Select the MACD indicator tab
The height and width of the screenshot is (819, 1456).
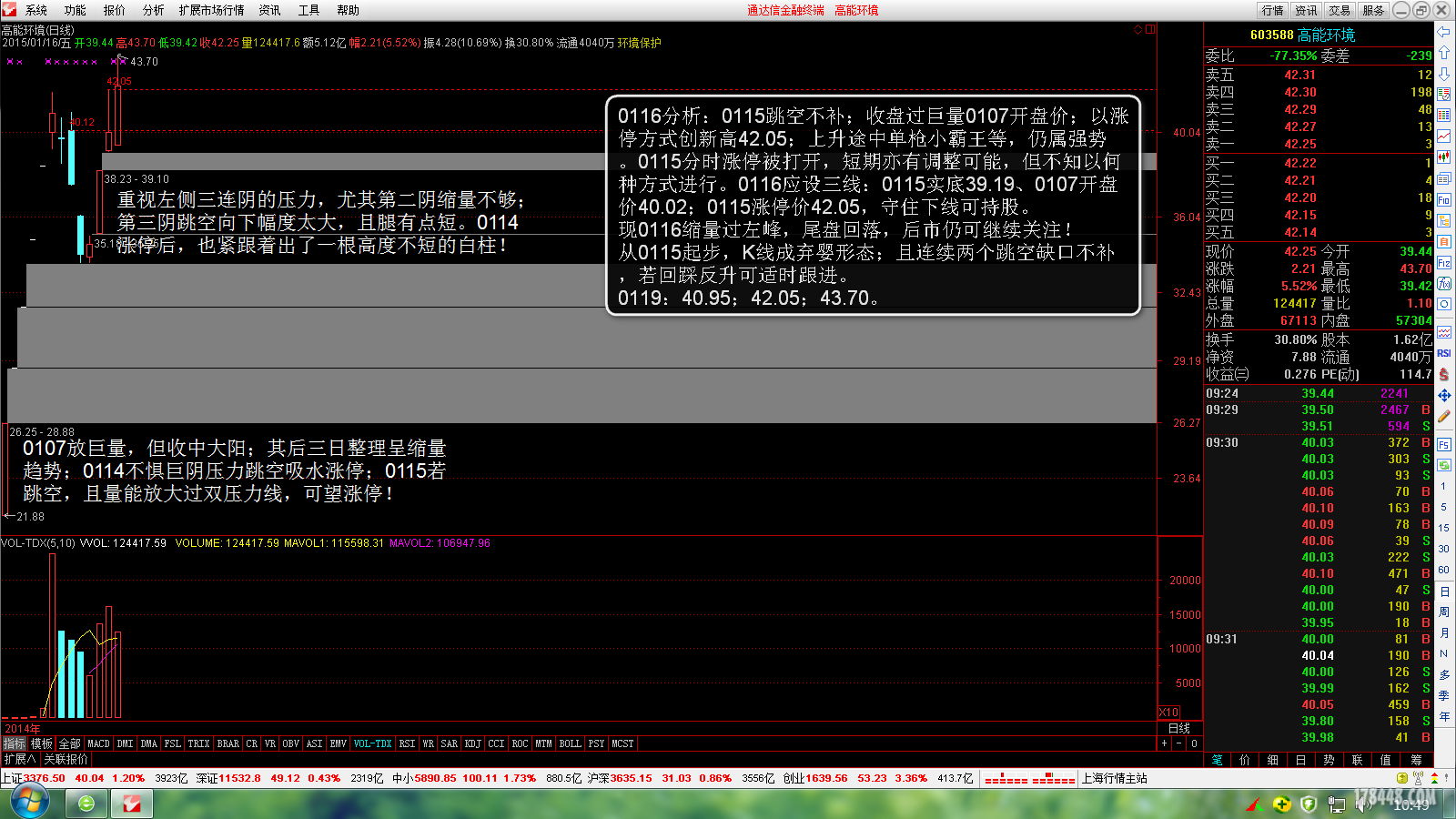click(98, 743)
